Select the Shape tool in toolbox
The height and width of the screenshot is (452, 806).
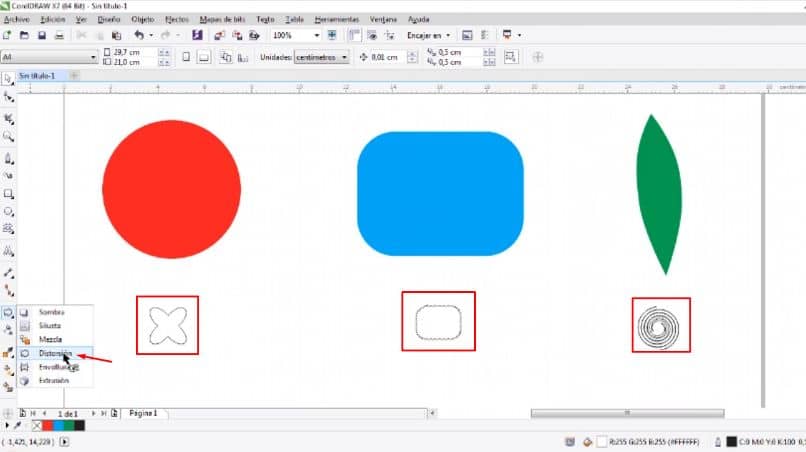(x=8, y=97)
